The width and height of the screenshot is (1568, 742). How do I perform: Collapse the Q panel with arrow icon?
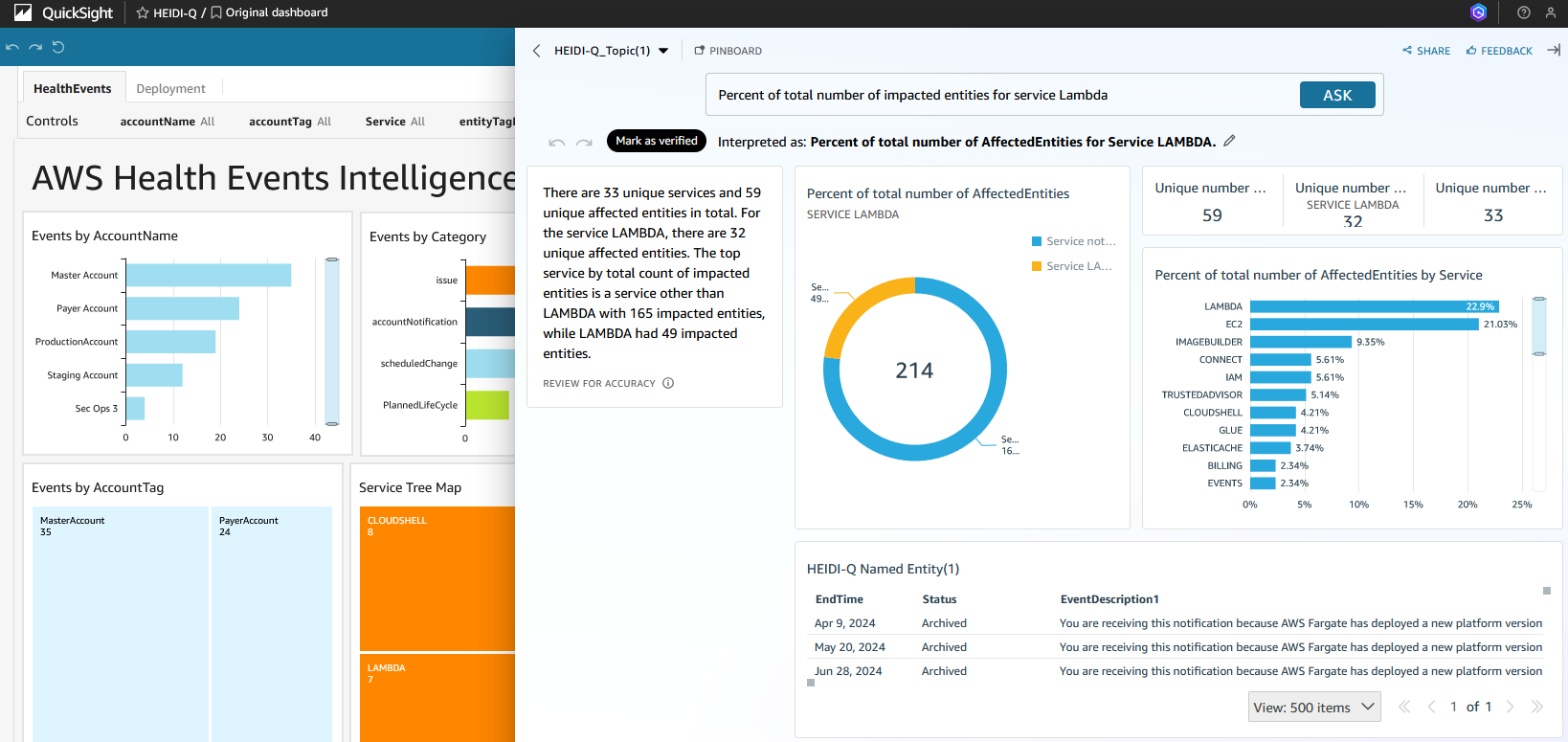coord(1553,50)
